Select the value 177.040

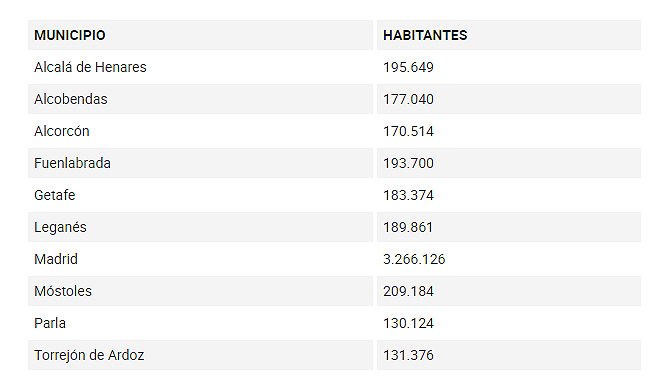click(x=408, y=99)
